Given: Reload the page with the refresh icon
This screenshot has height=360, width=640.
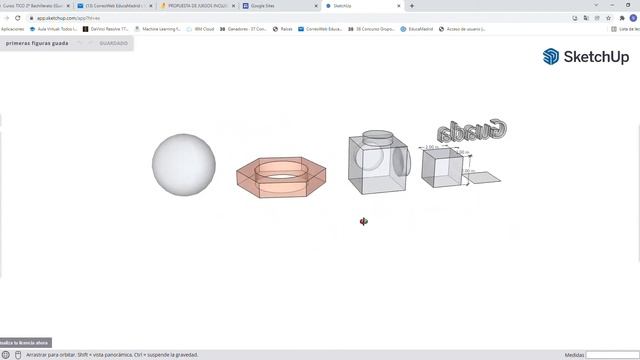Looking at the screenshot, I should [x=18, y=18].
